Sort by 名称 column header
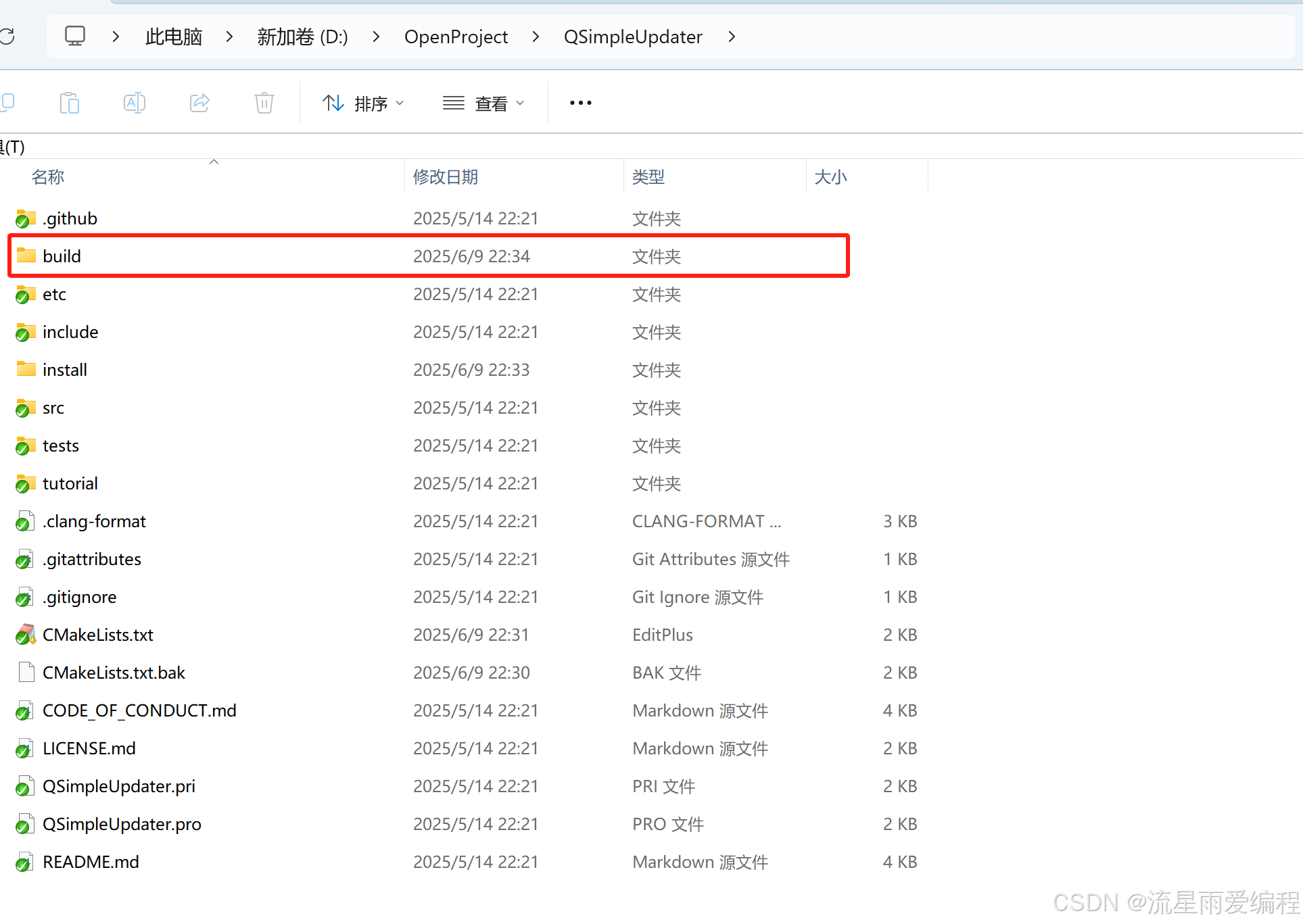Image resolution: width=1303 pixels, height=924 pixels. pos(48,177)
